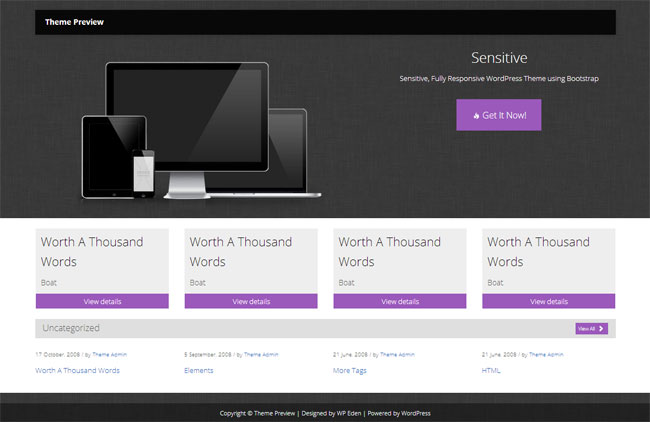Click the Theme Preview site title in header
The image size is (650, 422).
[74, 22]
